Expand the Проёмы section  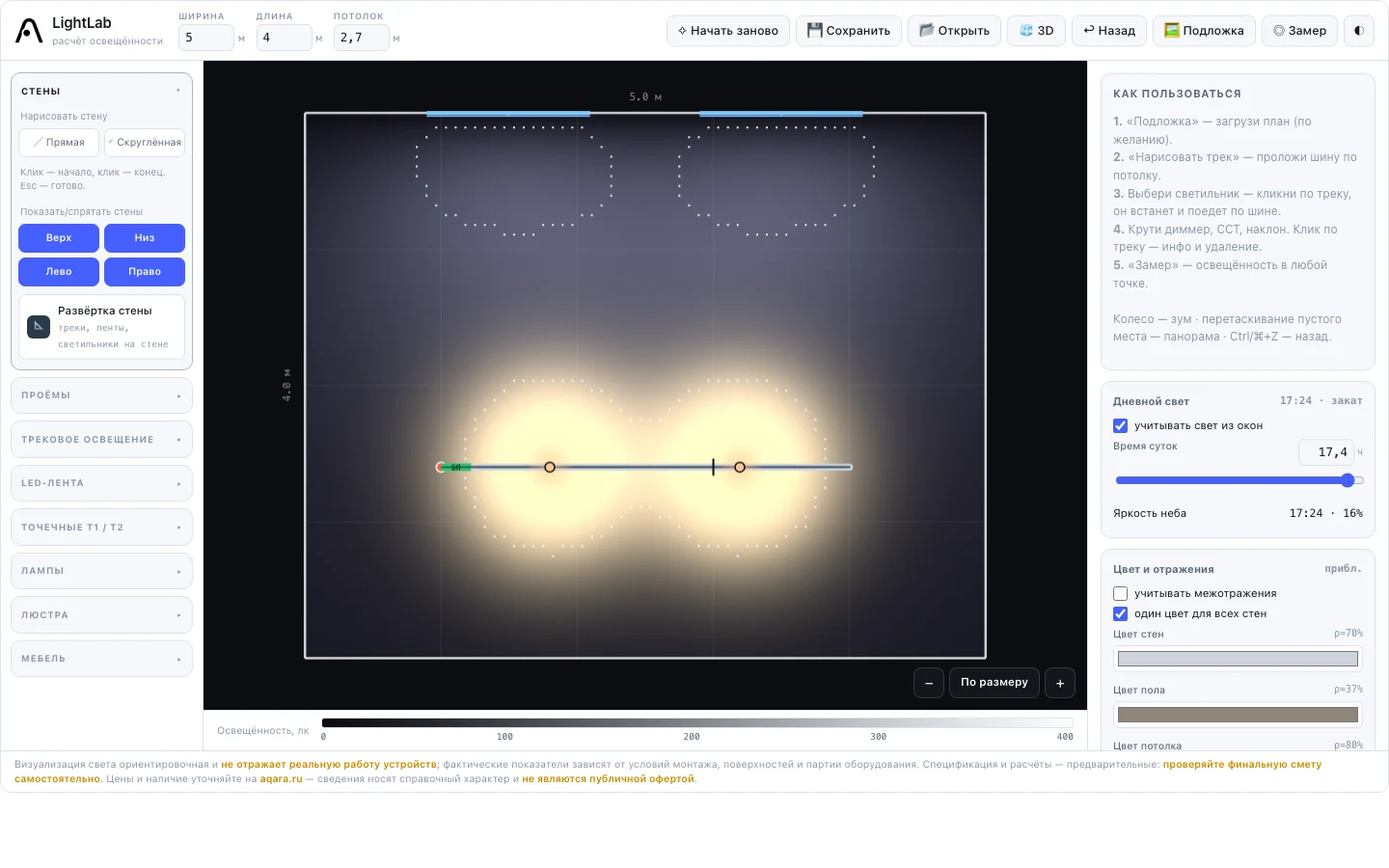[101, 395]
